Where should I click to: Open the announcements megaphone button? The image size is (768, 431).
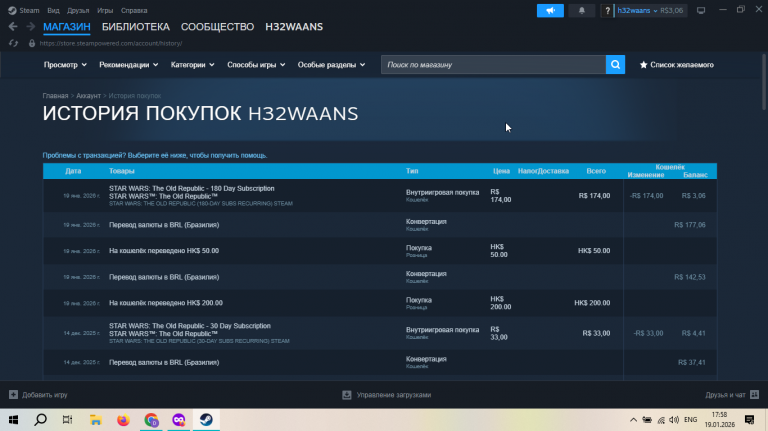coord(550,10)
